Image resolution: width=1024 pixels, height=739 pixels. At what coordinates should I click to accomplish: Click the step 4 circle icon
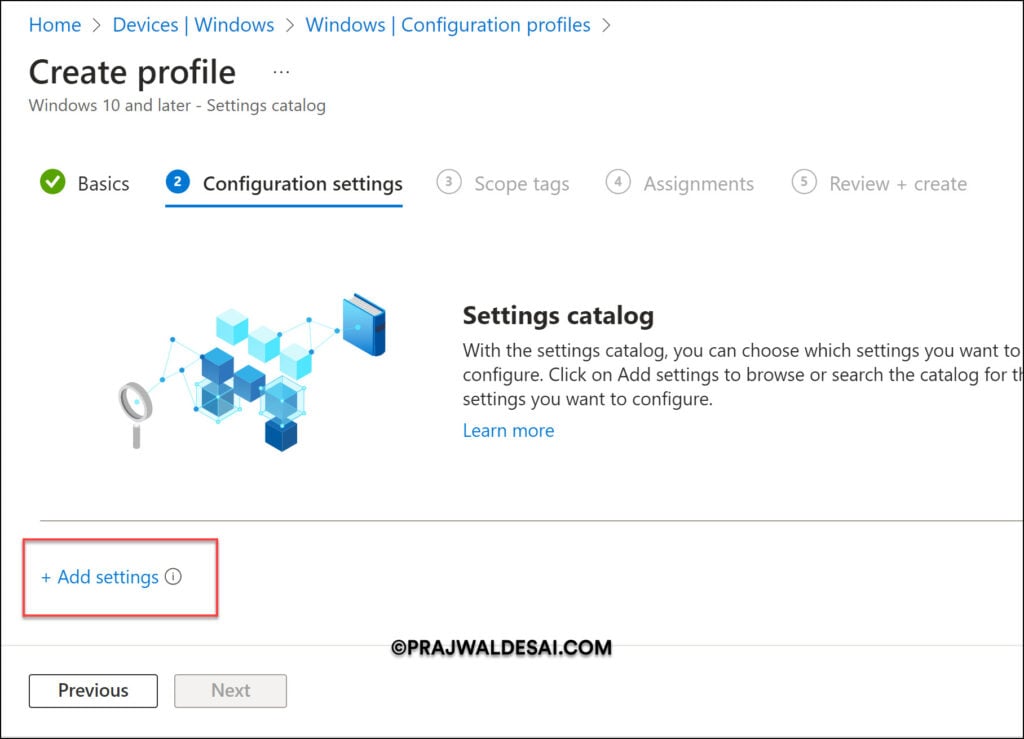click(618, 182)
